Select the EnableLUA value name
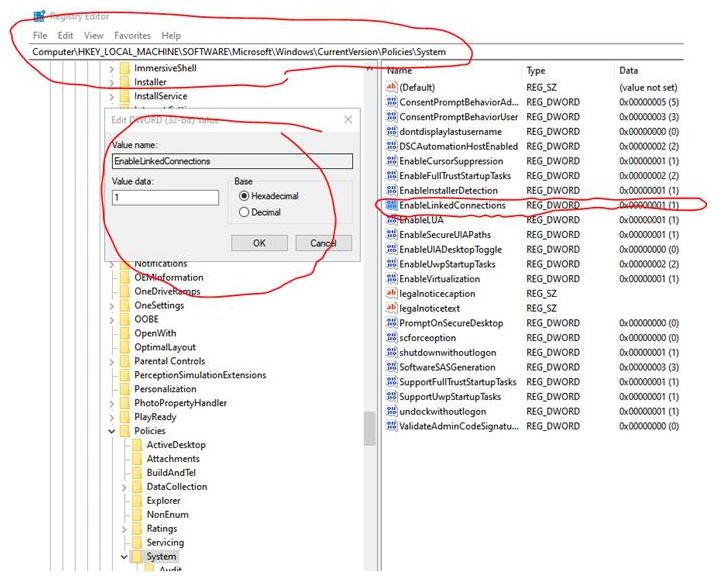Screen dimensions: 727x579 [421, 220]
